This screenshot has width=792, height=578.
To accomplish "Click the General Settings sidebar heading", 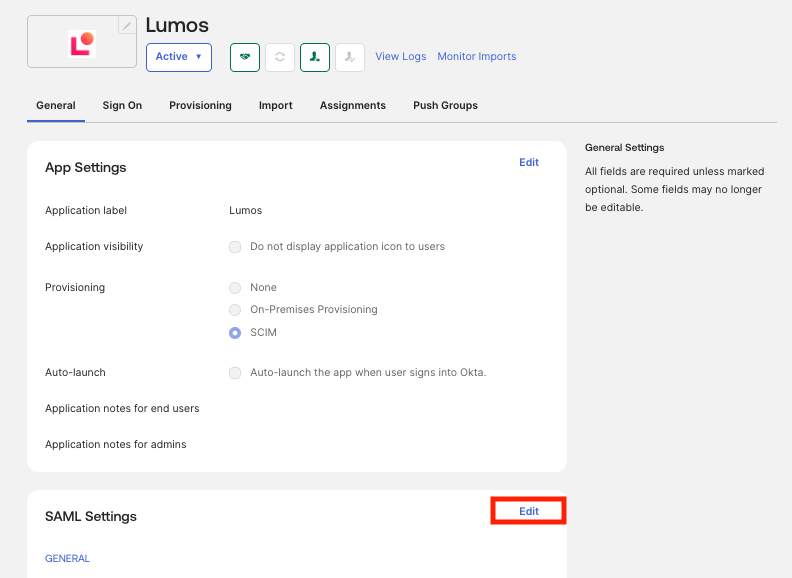I will (x=624, y=148).
